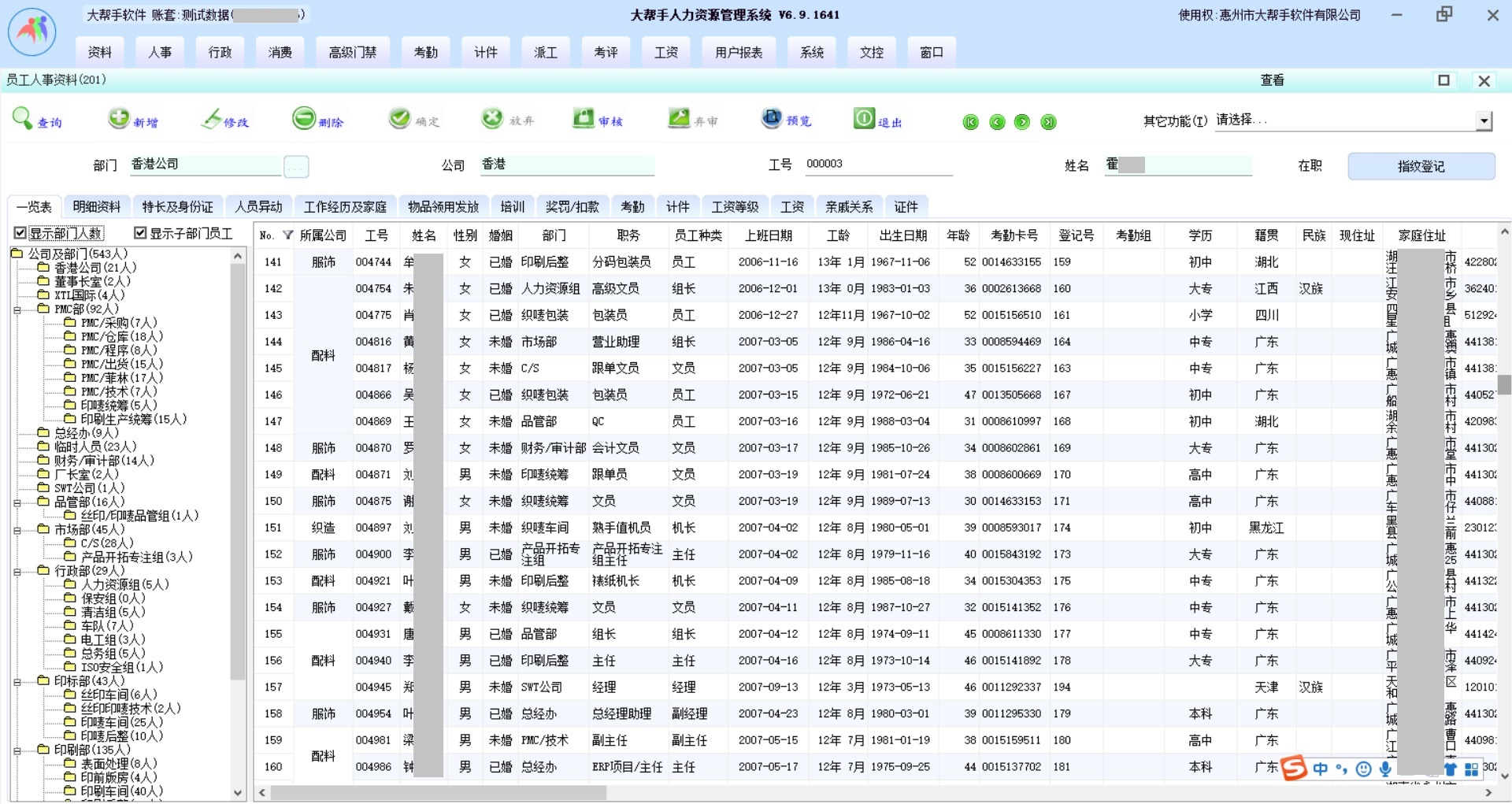Open the 高级门禁 menu
The height and width of the screenshot is (804, 1512).
(353, 52)
